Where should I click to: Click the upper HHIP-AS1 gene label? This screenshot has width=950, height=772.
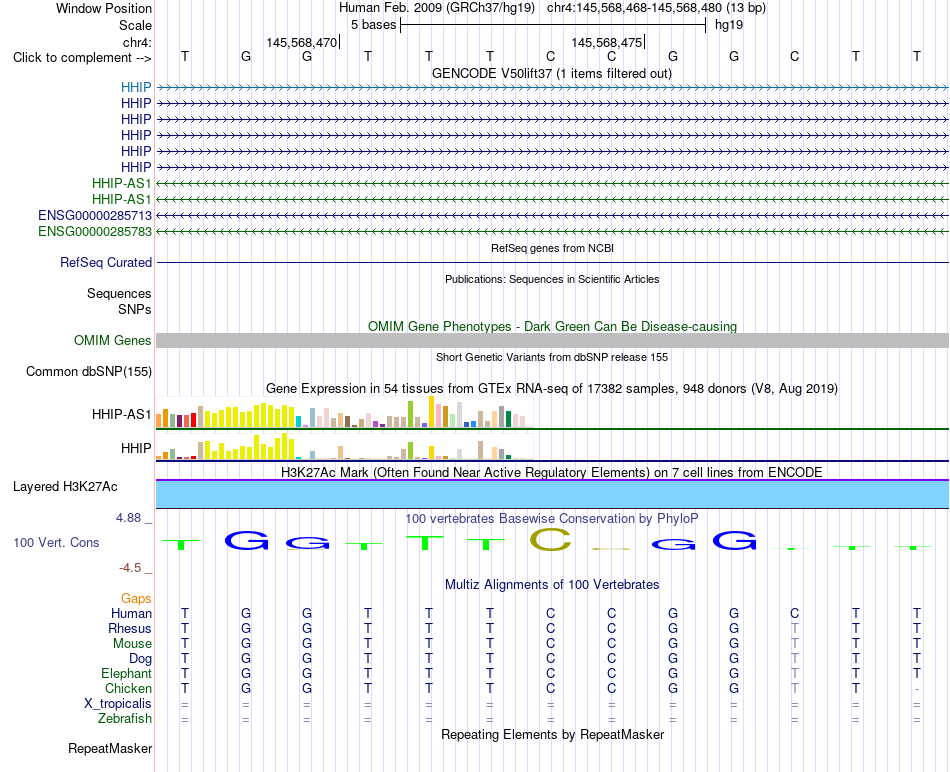click(x=121, y=183)
